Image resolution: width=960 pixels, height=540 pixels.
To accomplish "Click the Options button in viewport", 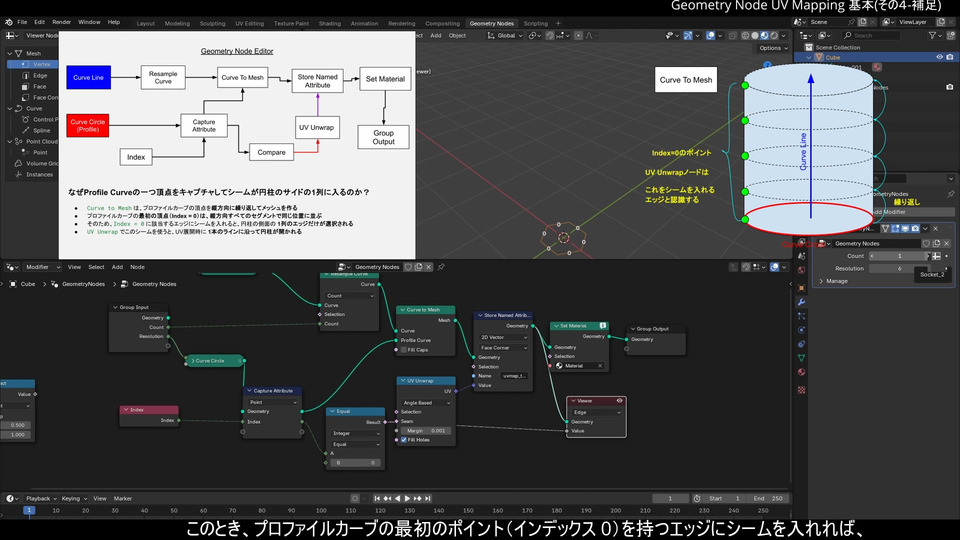I will [770, 48].
